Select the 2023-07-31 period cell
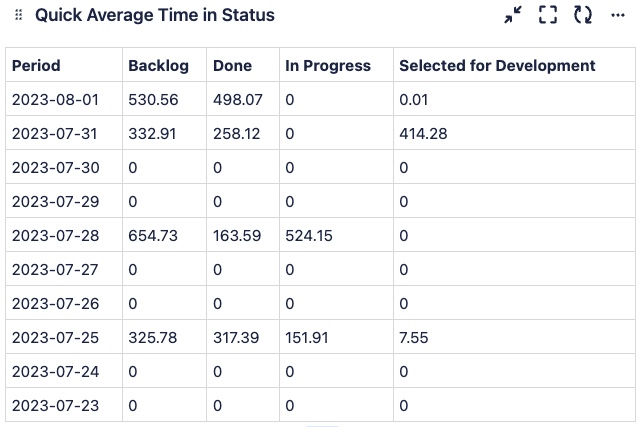Viewport: 640px width, 427px height. coord(56,134)
